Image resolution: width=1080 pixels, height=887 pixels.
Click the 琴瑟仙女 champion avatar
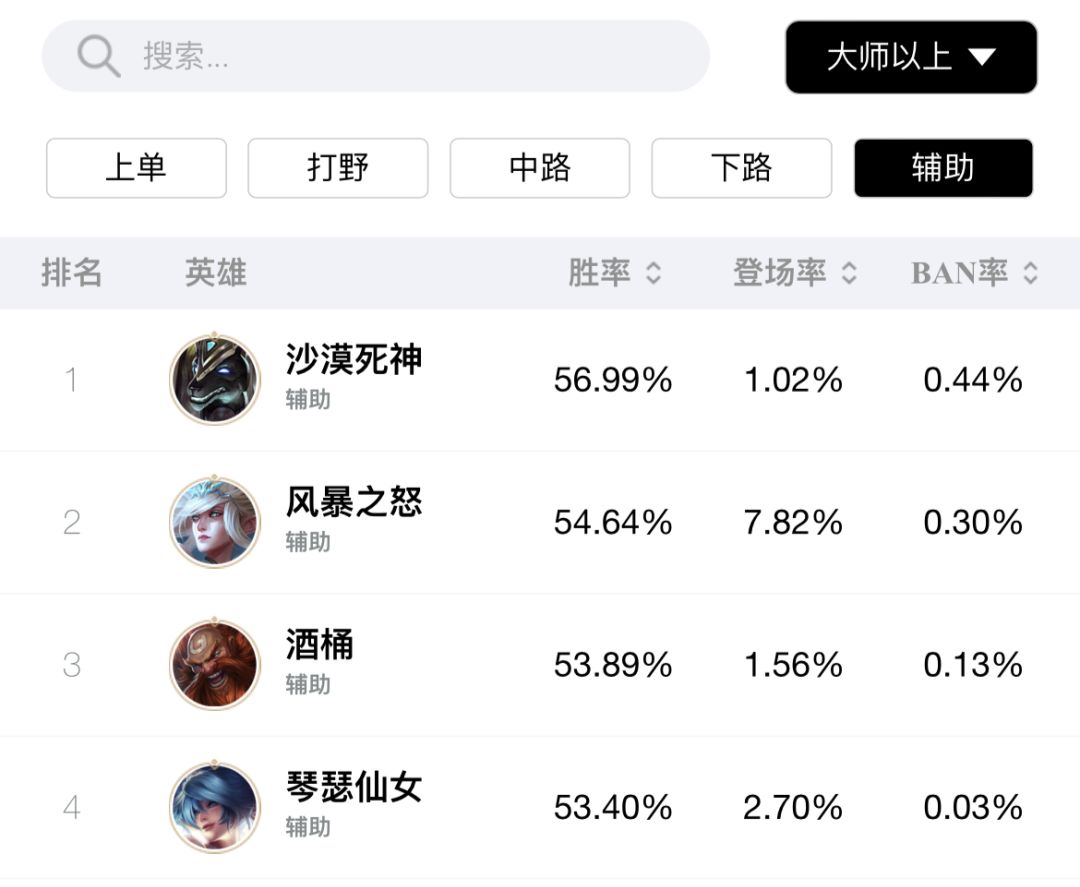[214, 807]
